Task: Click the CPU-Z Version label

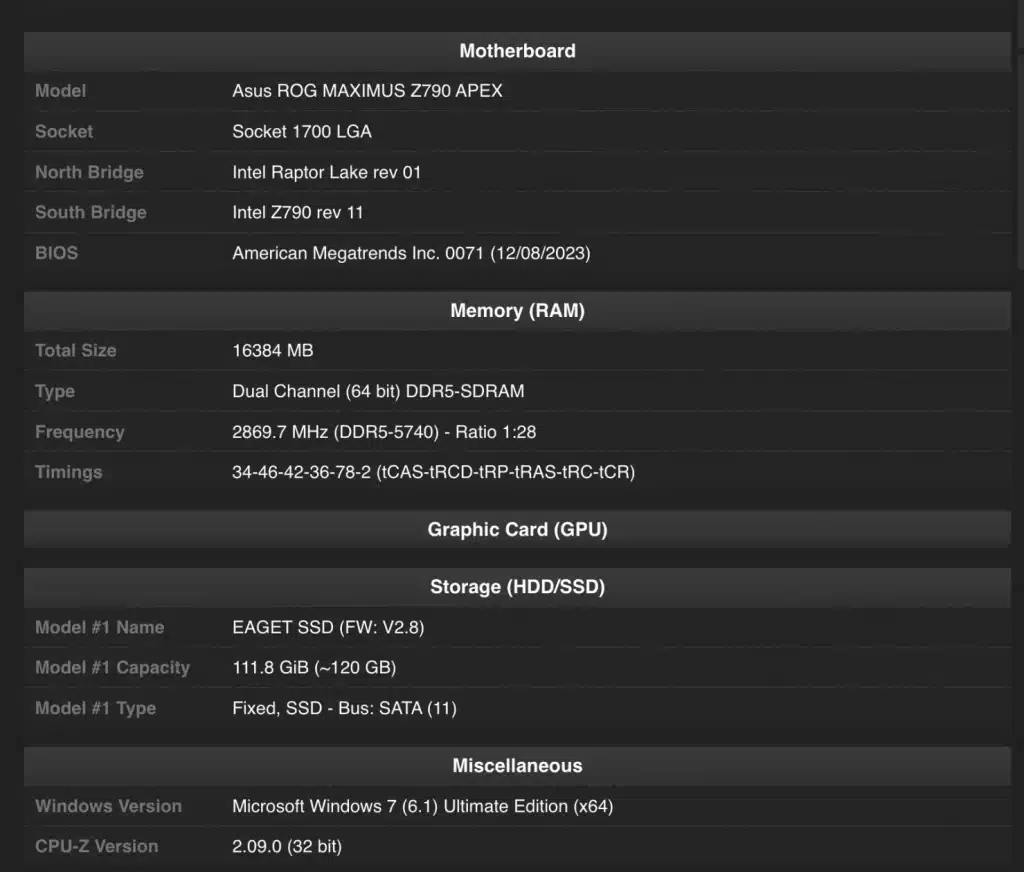Action: click(x=97, y=847)
